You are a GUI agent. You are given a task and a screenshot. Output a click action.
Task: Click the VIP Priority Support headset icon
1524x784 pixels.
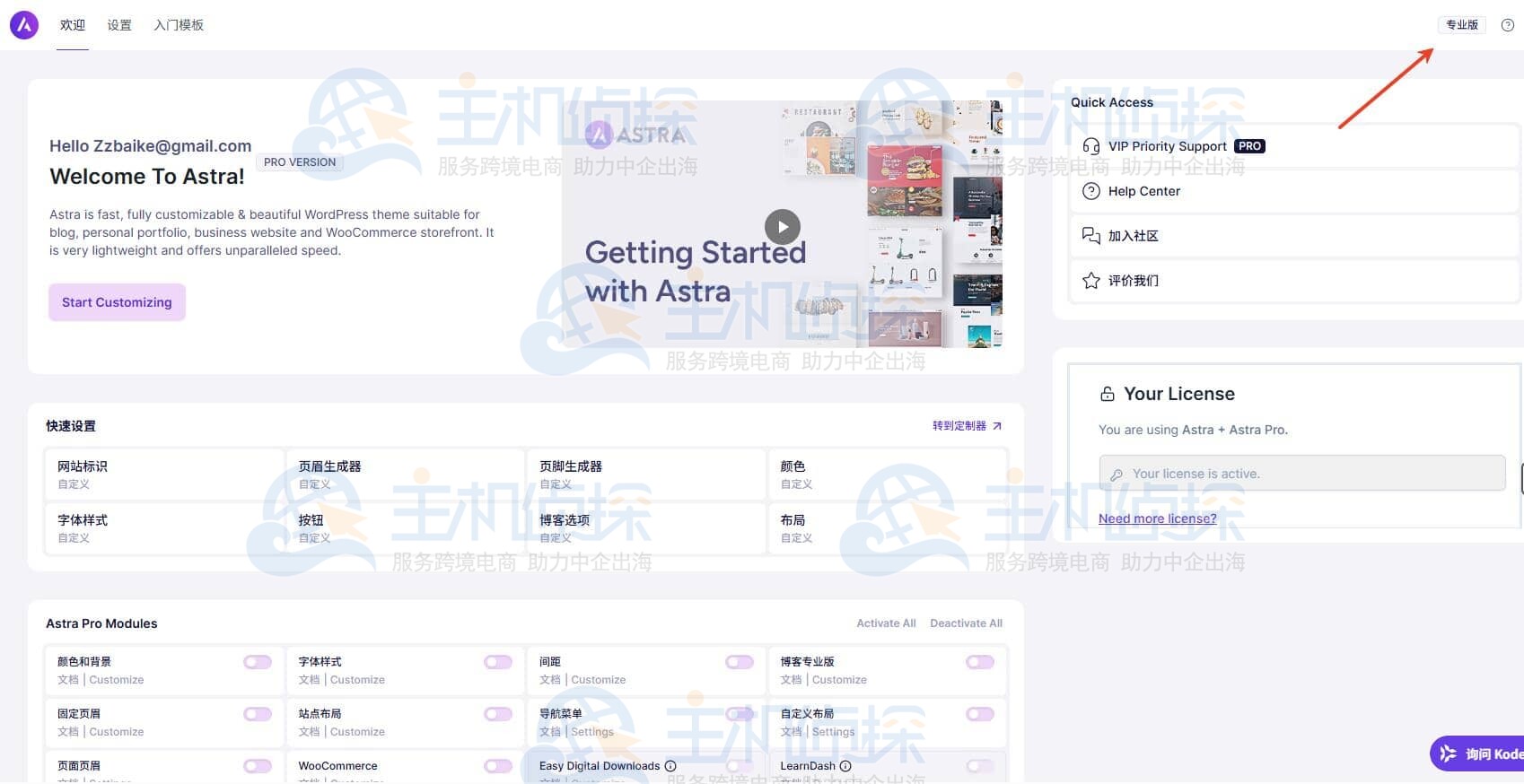pos(1091,146)
